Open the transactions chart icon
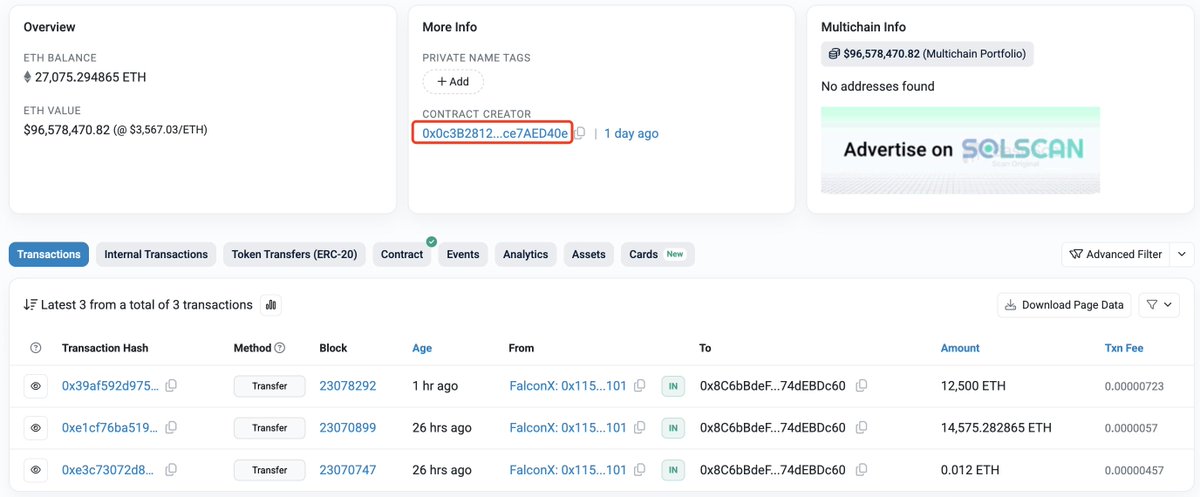The width and height of the screenshot is (1200, 497). coord(271,305)
